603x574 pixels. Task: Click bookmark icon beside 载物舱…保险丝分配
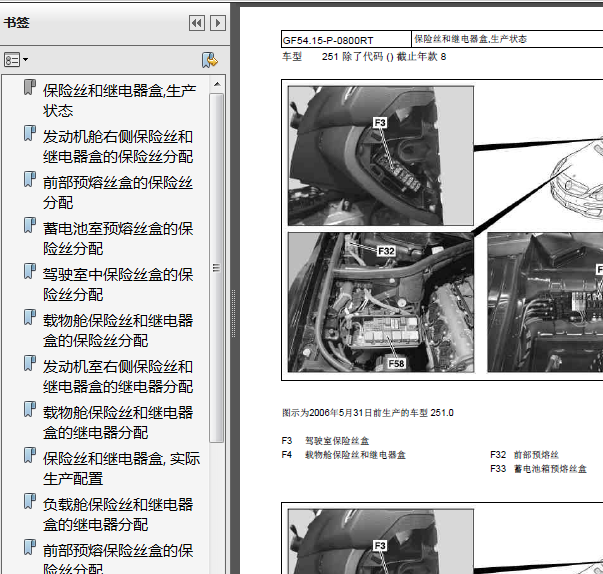30,317
